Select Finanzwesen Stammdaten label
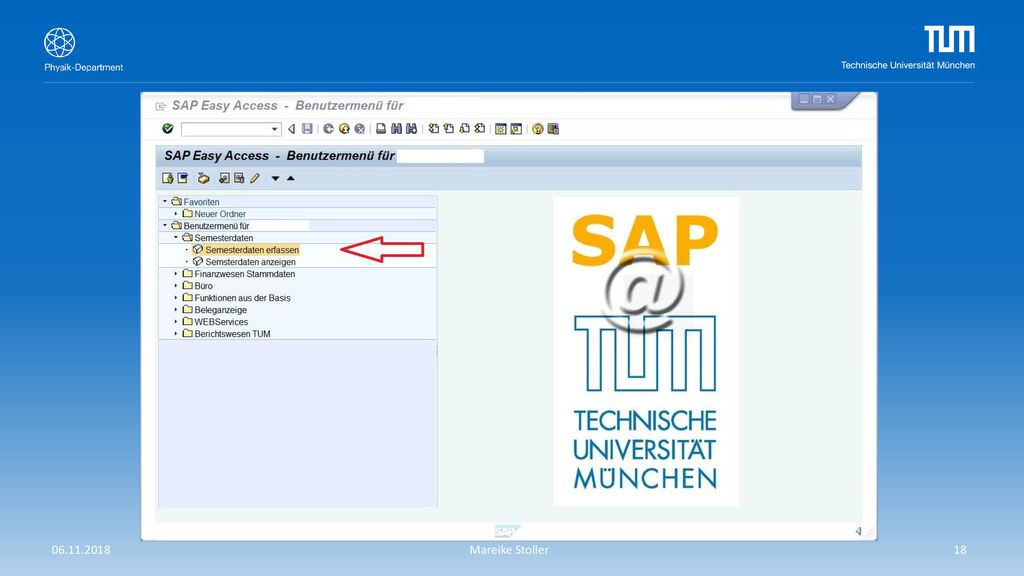The height and width of the screenshot is (576, 1024). [x=244, y=274]
